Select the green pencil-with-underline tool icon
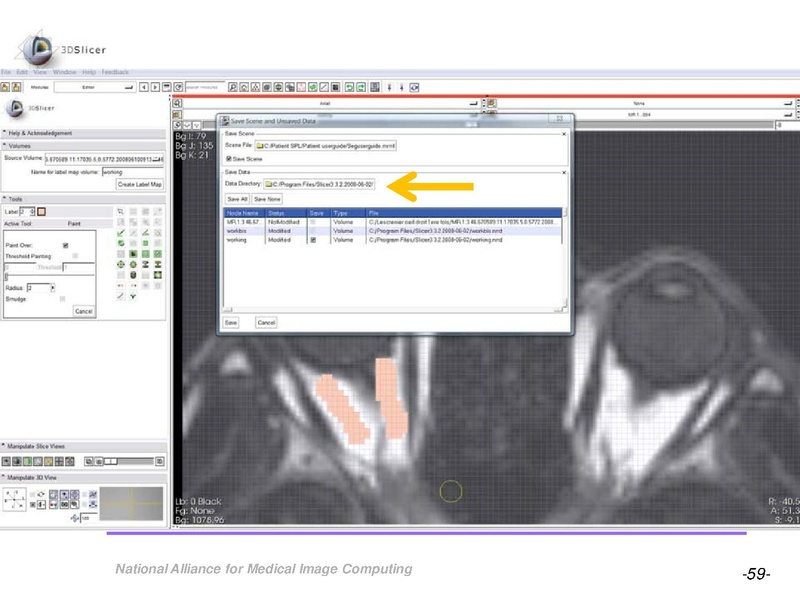Screen dimensions: 800x600 pyautogui.click(x=145, y=233)
